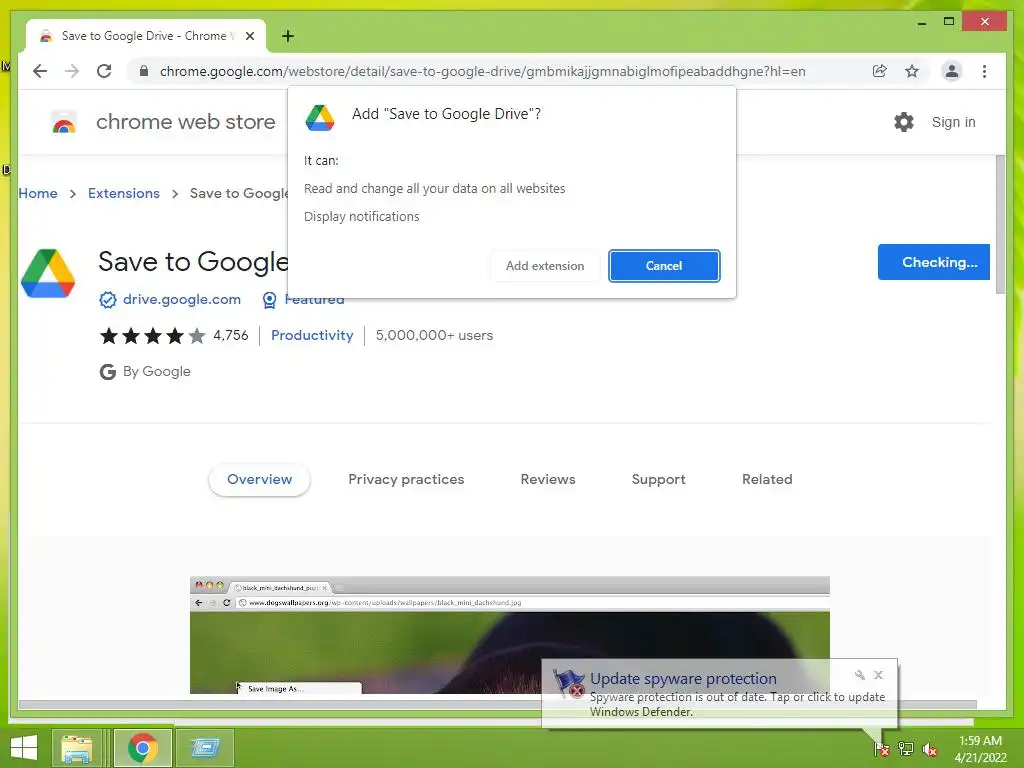The width and height of the screenshot is (1024, 768).
Task: Click the star rating row
Action: 152,336
